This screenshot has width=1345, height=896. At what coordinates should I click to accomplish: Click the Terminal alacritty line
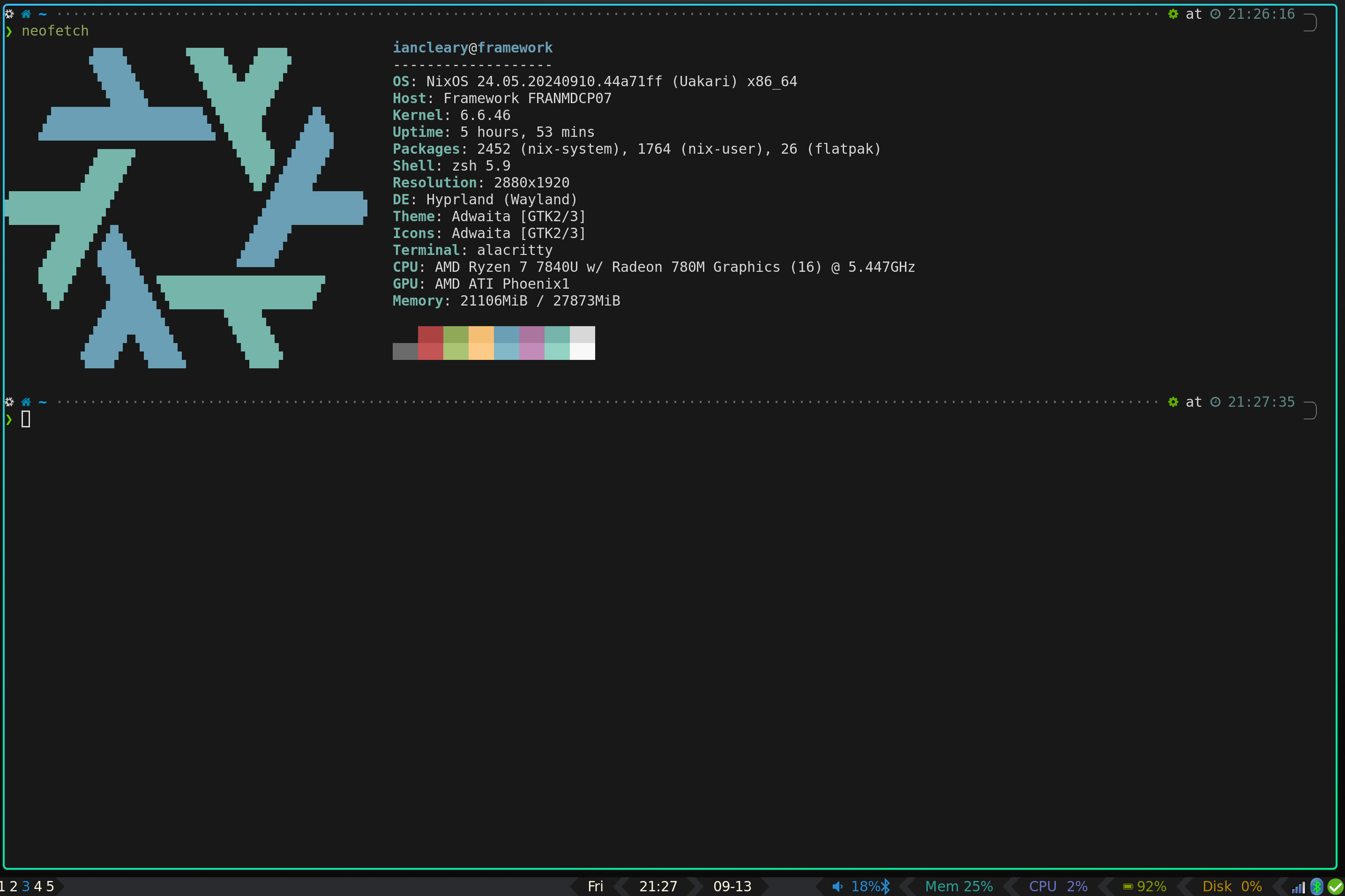tap(472, 250)
